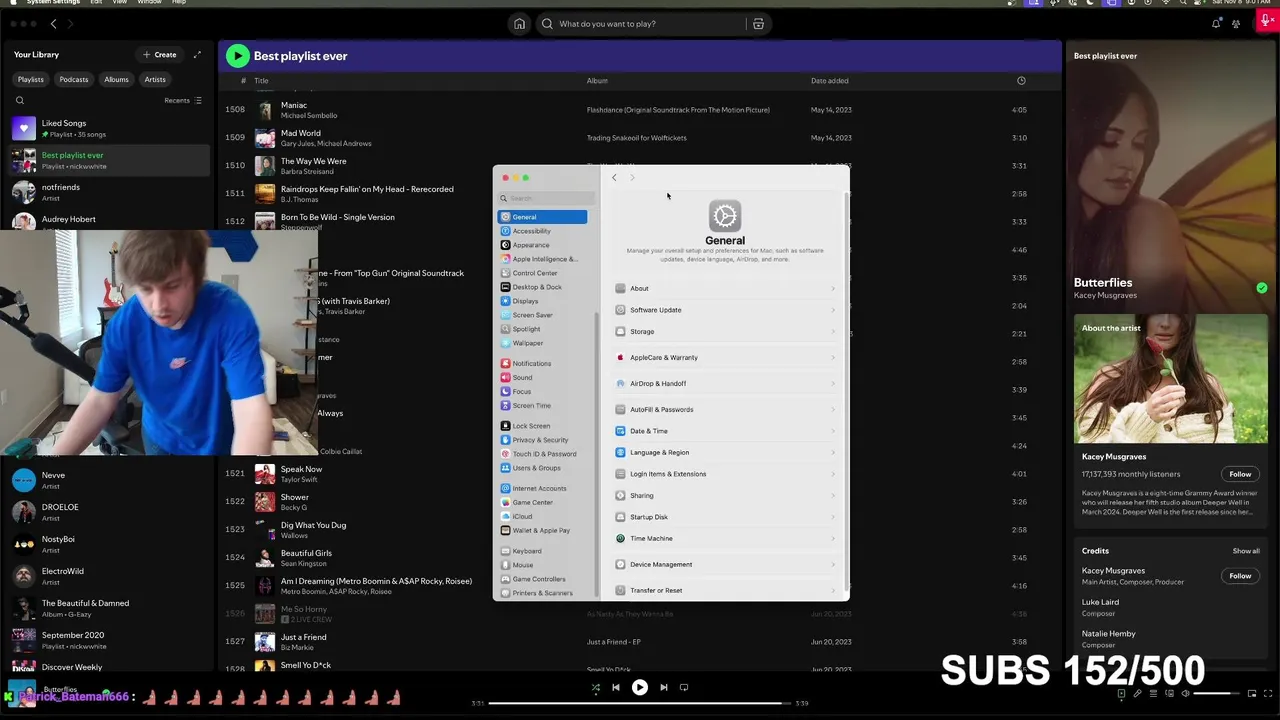
Task: Open the lyrics microphone icon
Action: click(1137, 693)
